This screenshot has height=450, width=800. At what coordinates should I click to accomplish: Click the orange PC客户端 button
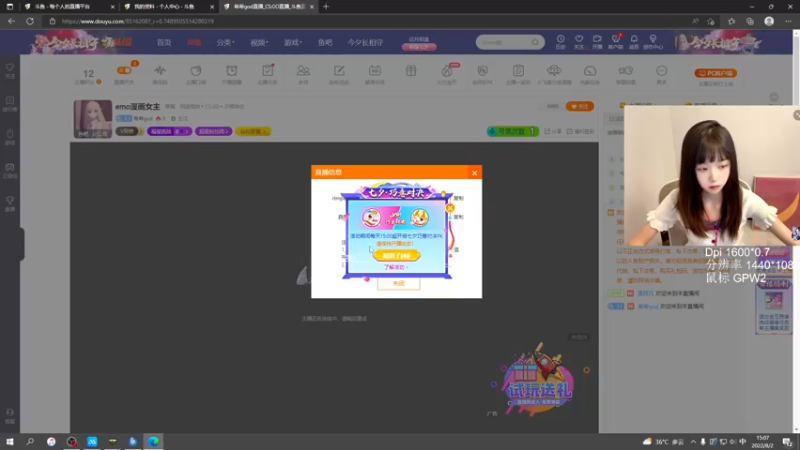(715, 73)
